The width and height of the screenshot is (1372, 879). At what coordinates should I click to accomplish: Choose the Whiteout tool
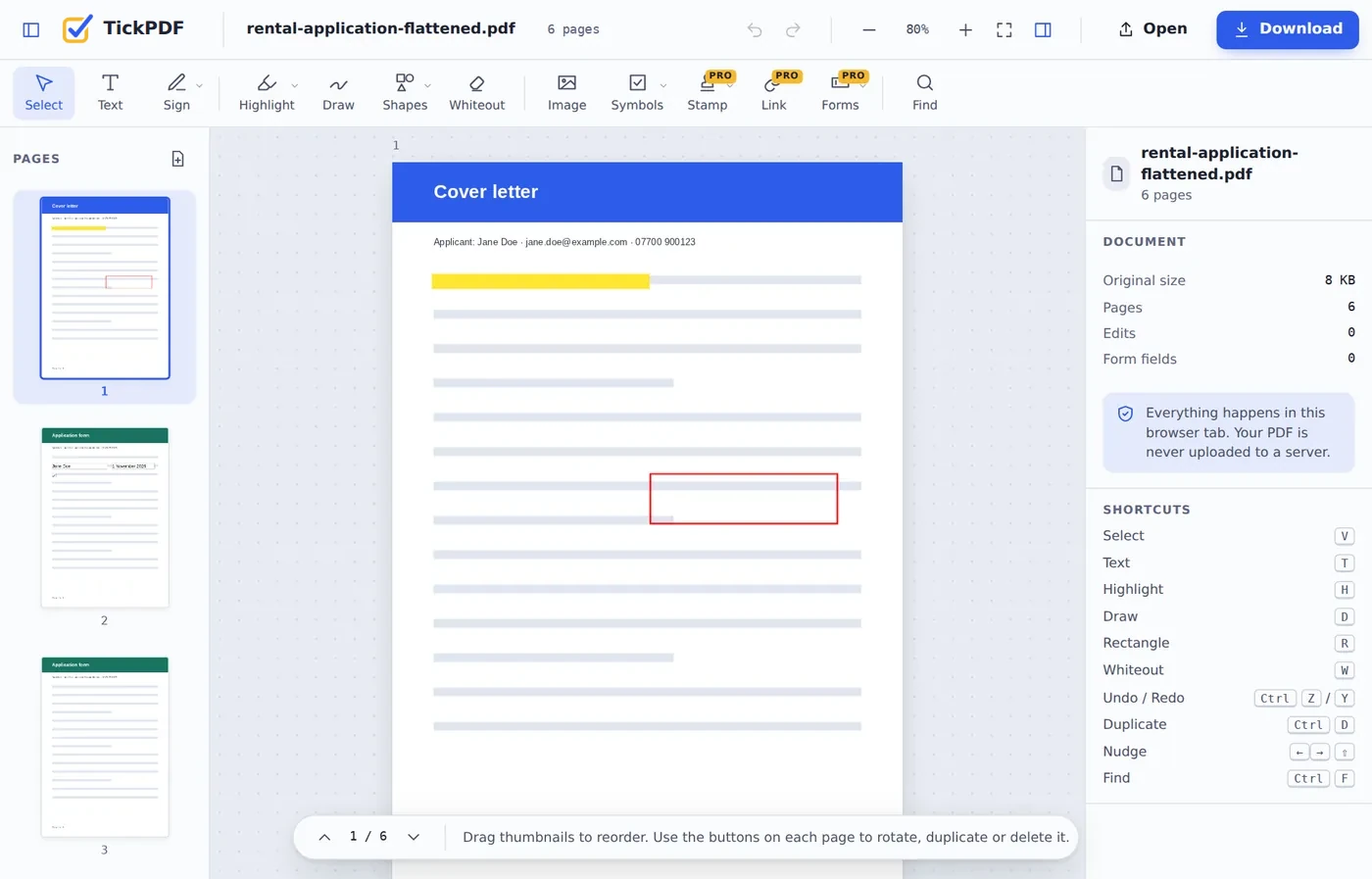click(477, 92)
